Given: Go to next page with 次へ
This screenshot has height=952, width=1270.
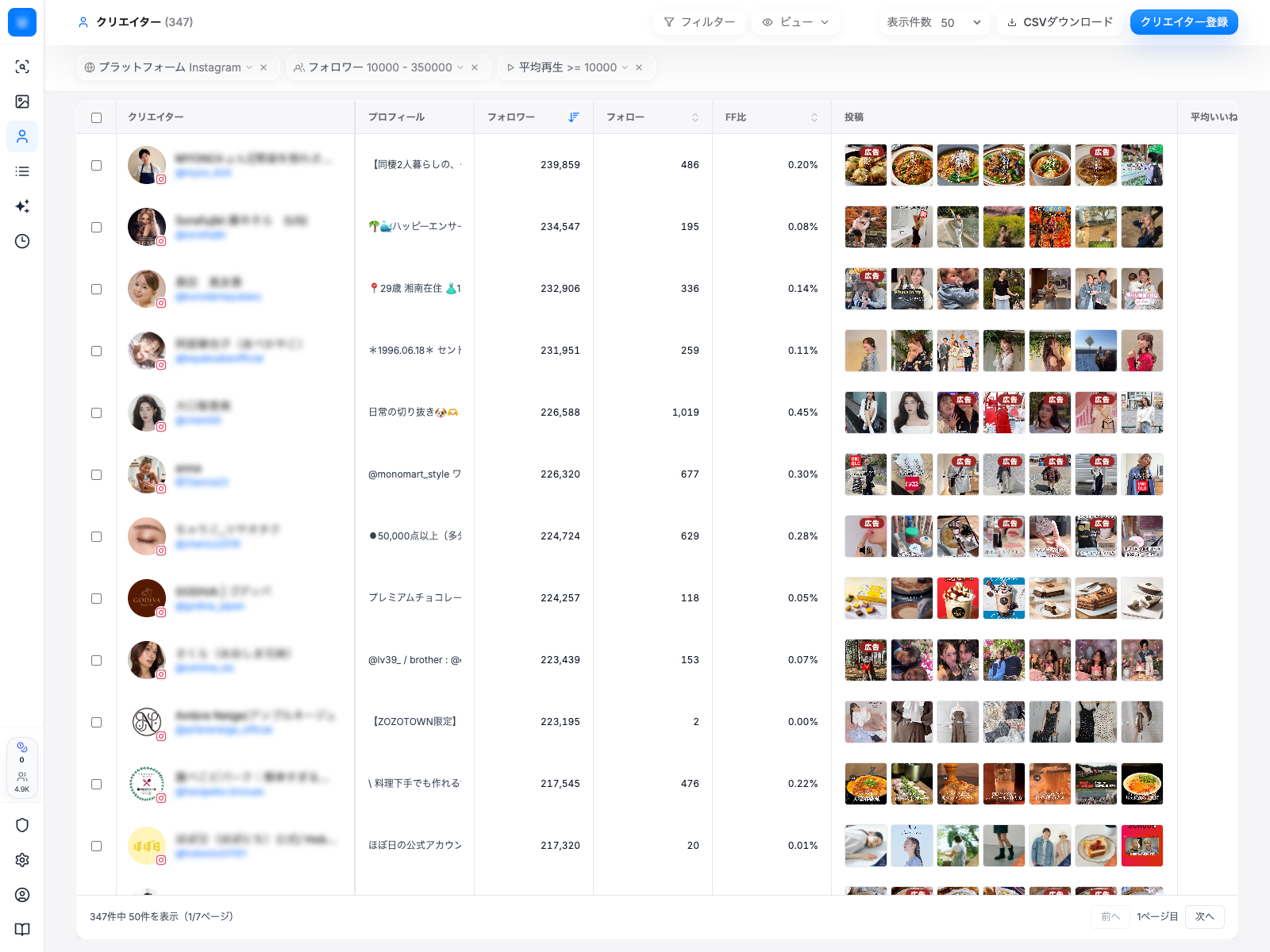Looking at the screenshot, I should (1205, 916).
